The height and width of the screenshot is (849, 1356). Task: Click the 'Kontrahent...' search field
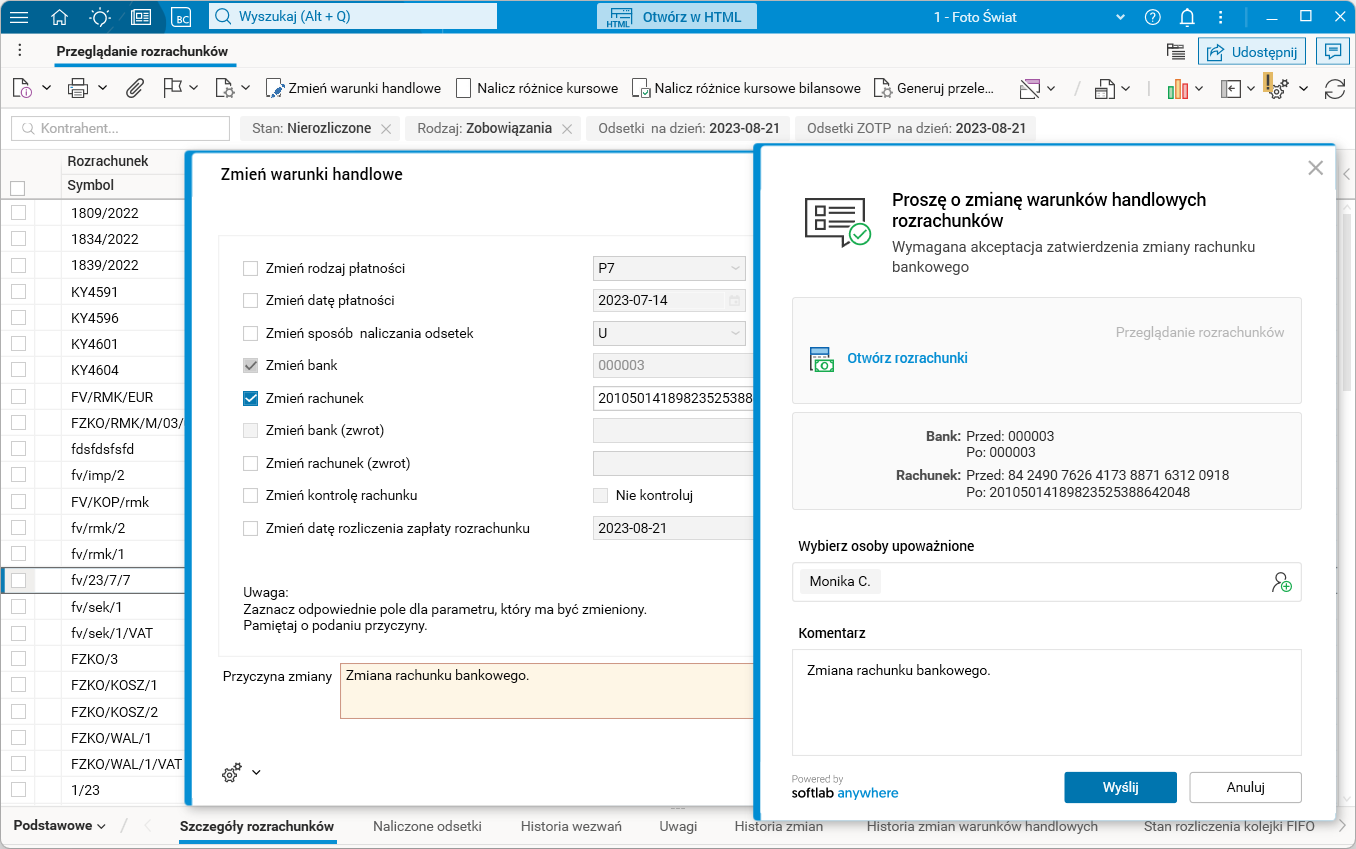[121, 128]
